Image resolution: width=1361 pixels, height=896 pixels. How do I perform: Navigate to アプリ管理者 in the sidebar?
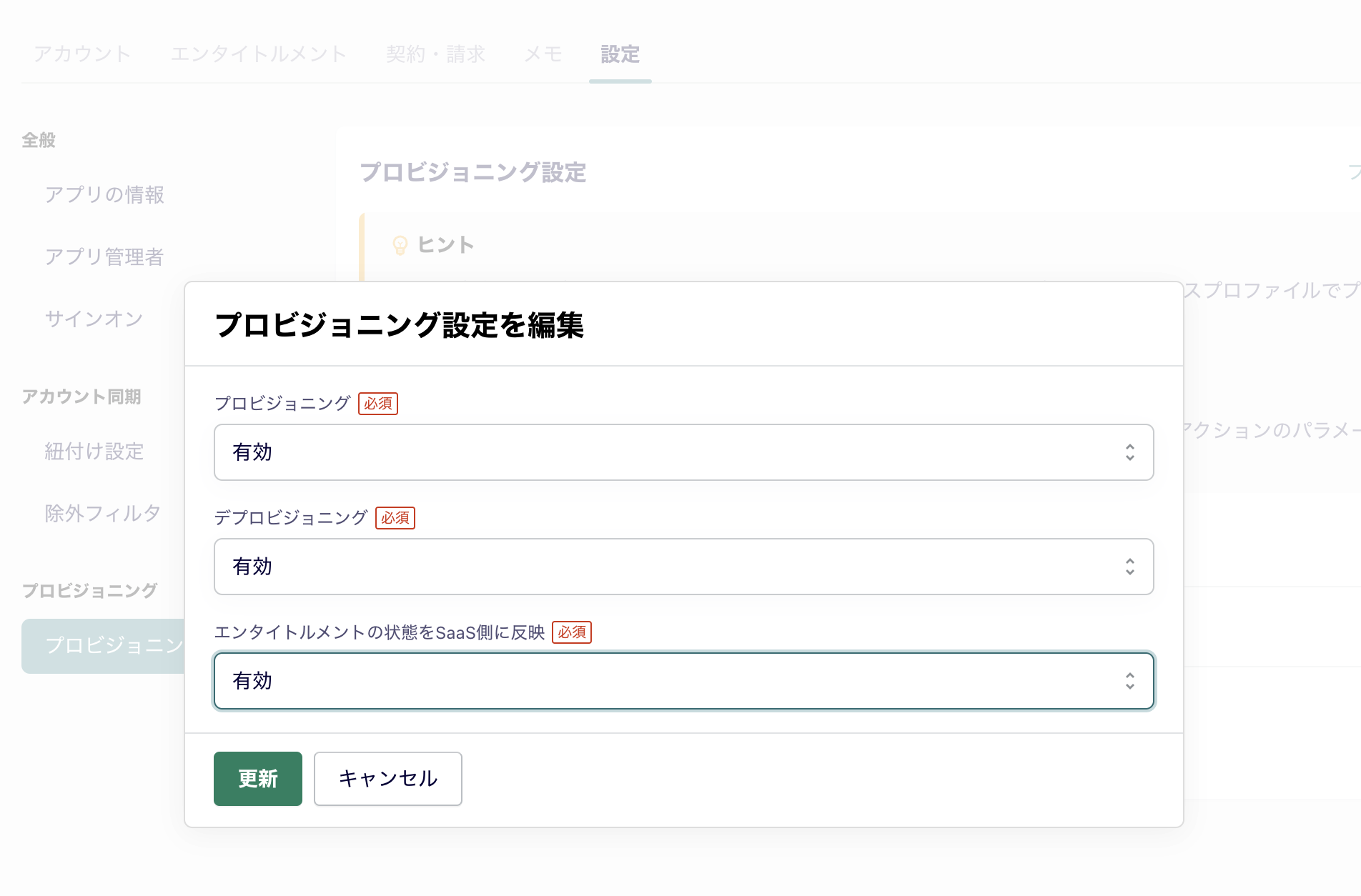104,257
